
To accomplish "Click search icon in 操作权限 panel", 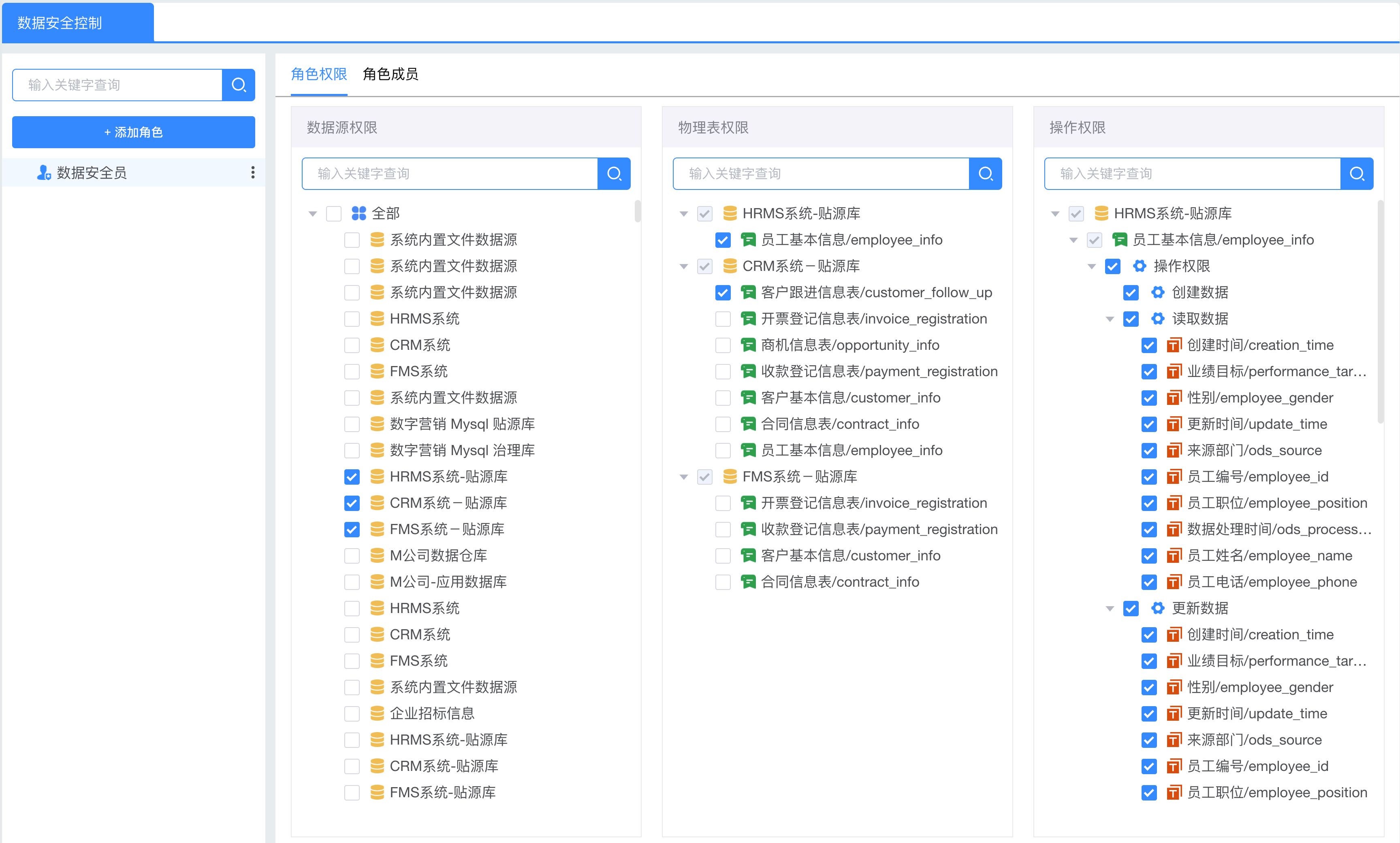I will tap(1357, 173).
